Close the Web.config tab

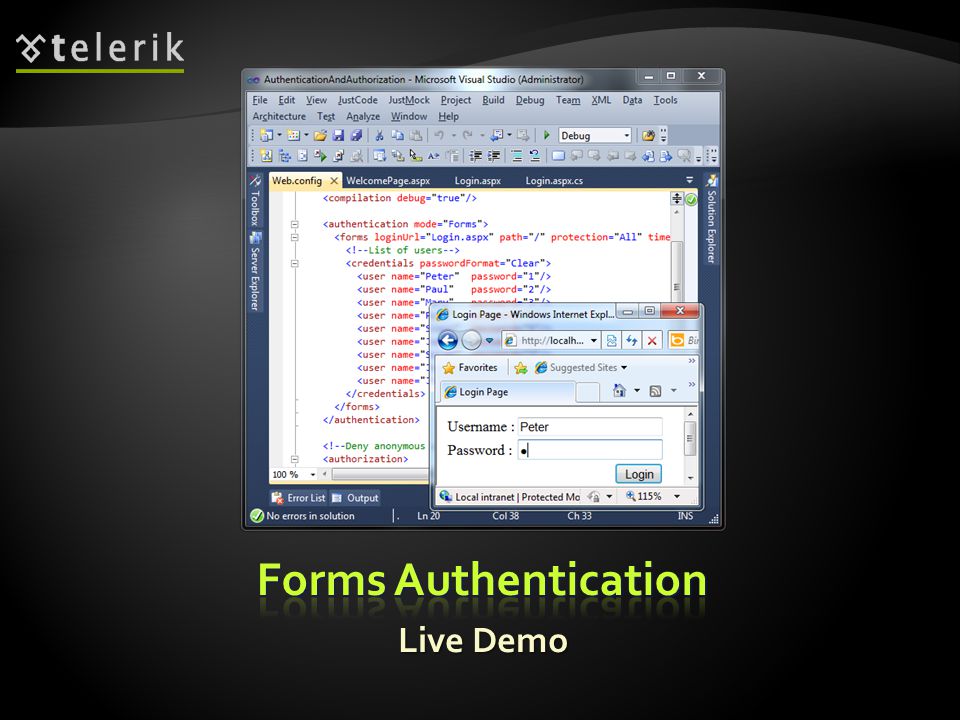[x=334, y=181]
